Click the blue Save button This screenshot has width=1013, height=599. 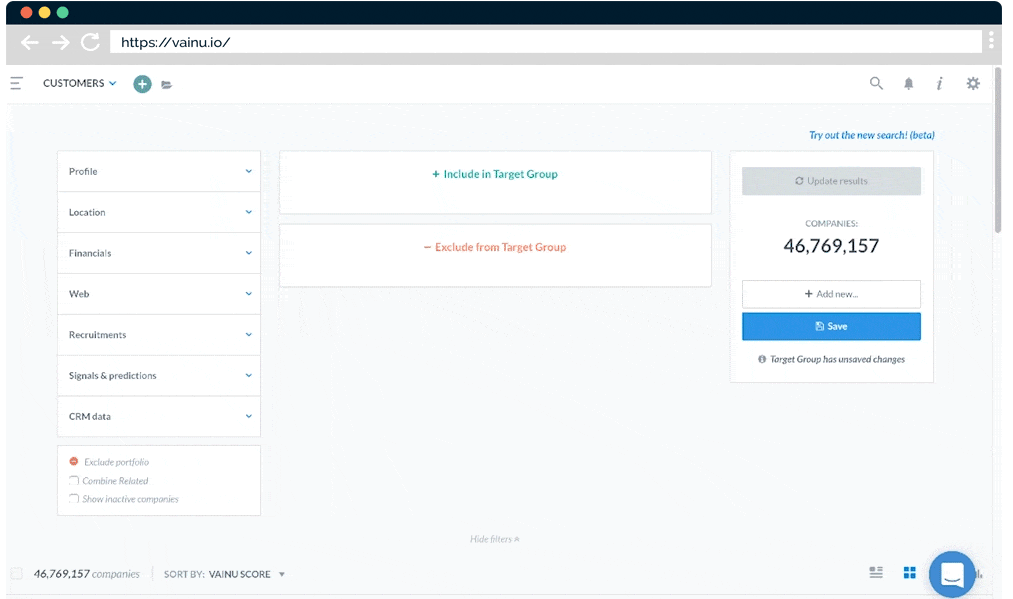point(831,326)
